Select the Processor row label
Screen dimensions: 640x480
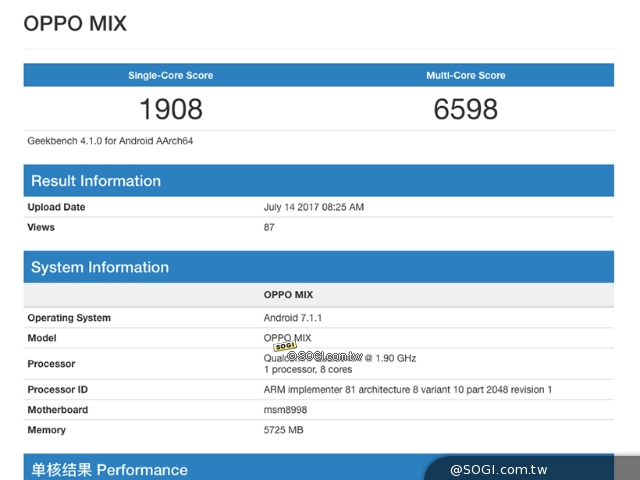[51, 364]
